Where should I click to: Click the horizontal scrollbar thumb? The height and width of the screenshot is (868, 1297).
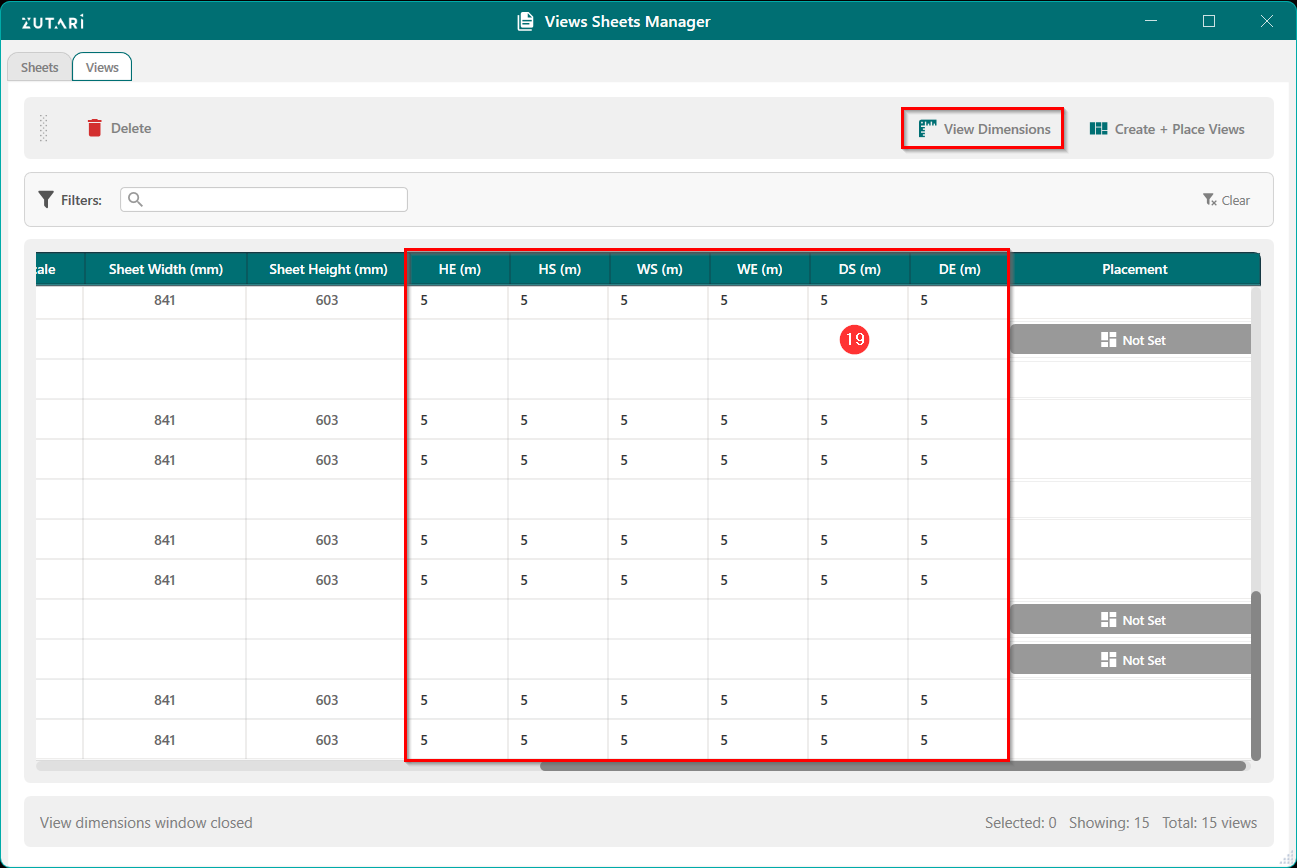(892, 767)
